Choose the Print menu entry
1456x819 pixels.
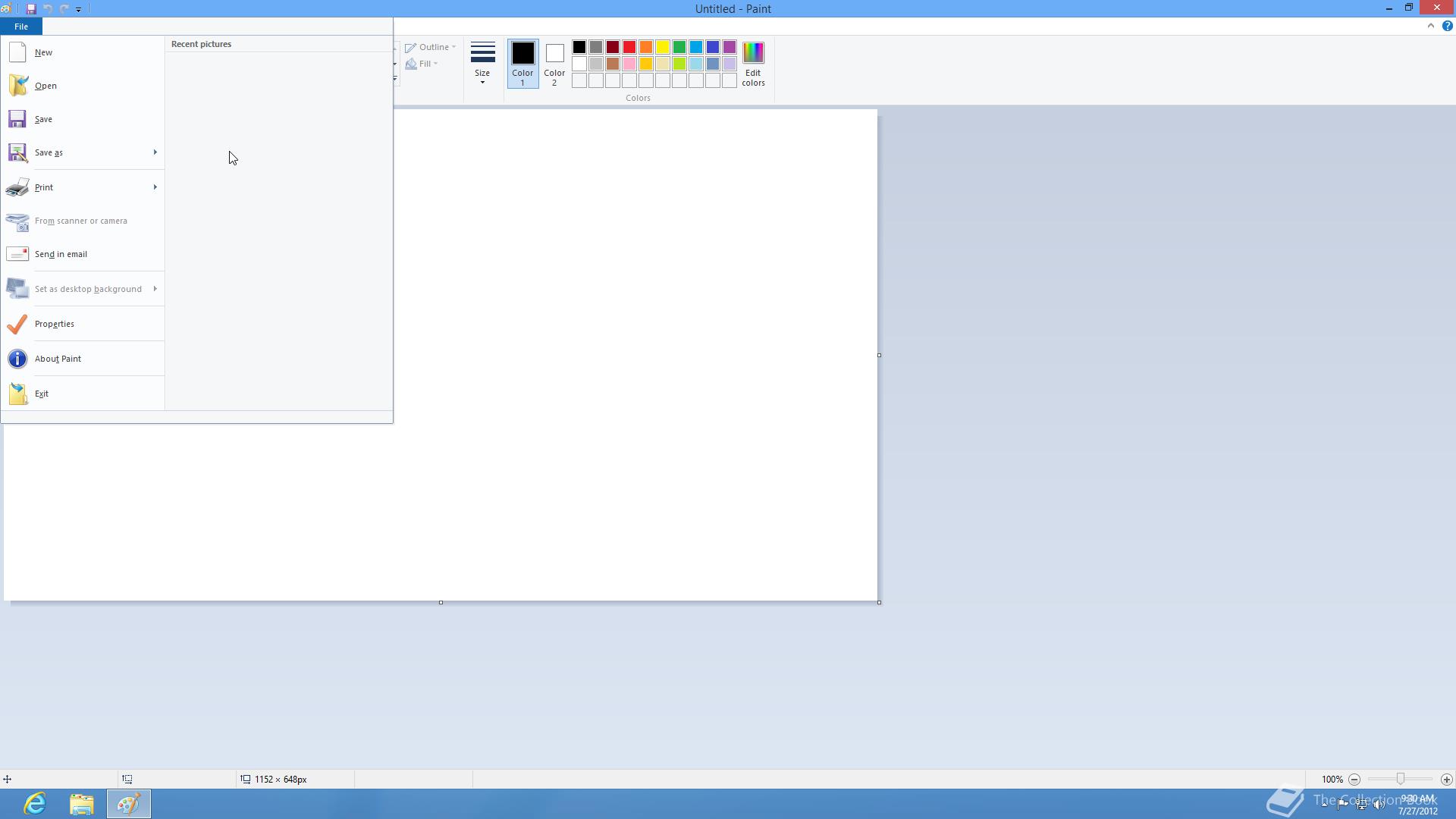[x=44, y=187]
